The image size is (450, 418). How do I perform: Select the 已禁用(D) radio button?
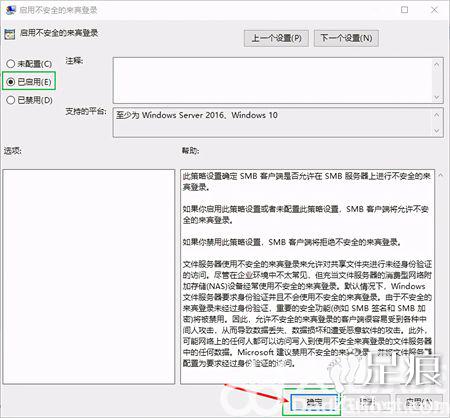11,100
